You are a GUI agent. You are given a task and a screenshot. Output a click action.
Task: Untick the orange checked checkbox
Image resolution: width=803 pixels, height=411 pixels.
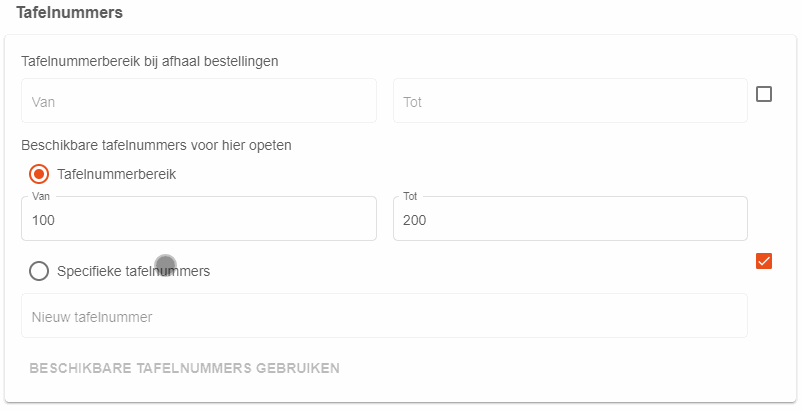764,261
